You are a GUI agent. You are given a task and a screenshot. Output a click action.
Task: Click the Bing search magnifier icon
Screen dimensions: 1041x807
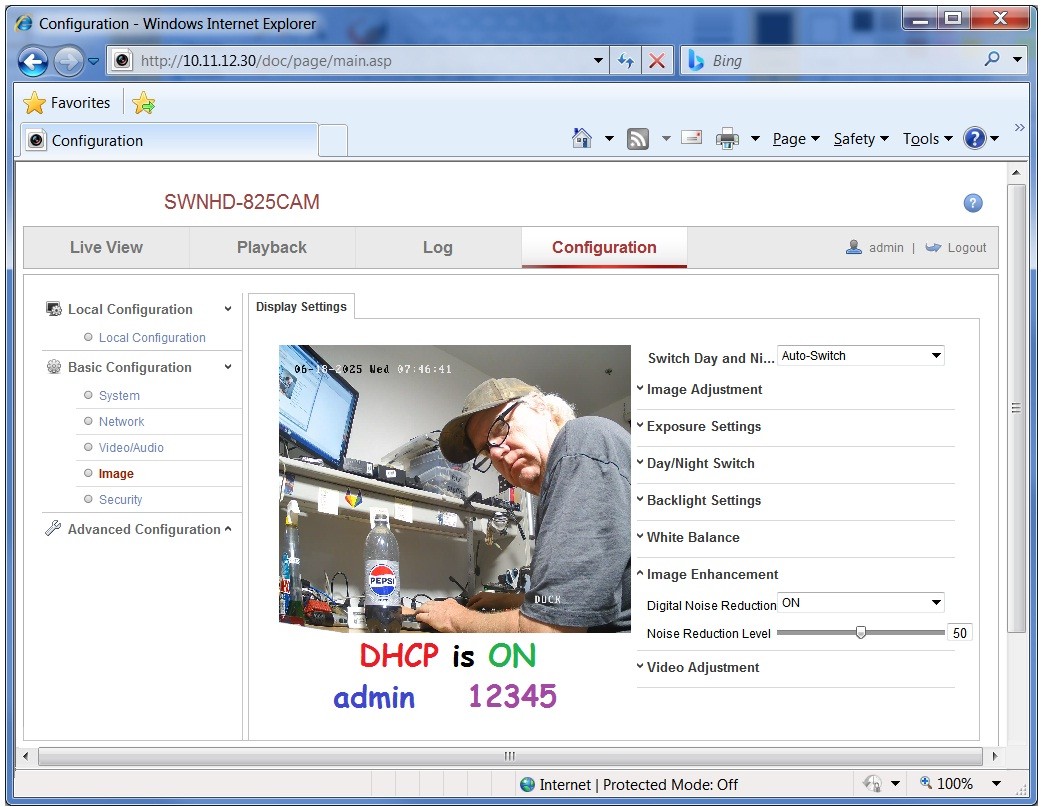(992, 59)
